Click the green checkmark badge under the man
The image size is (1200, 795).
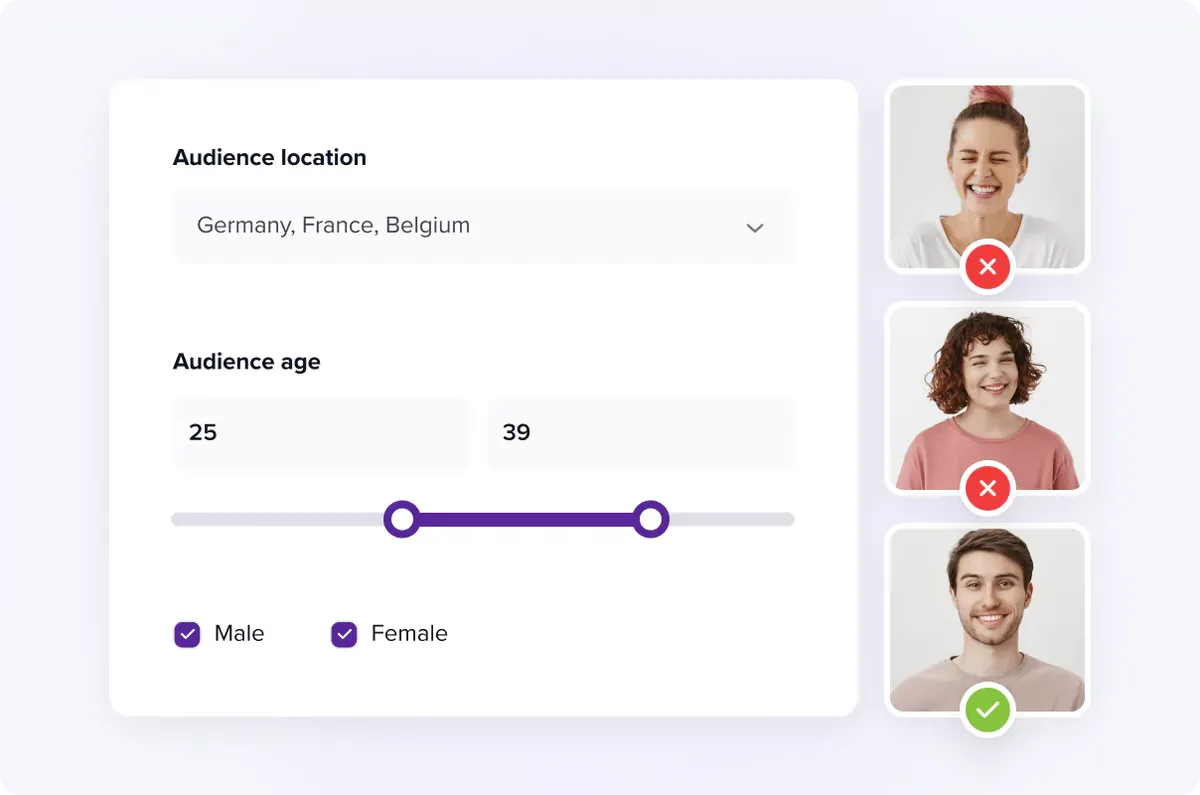[987, 710]
